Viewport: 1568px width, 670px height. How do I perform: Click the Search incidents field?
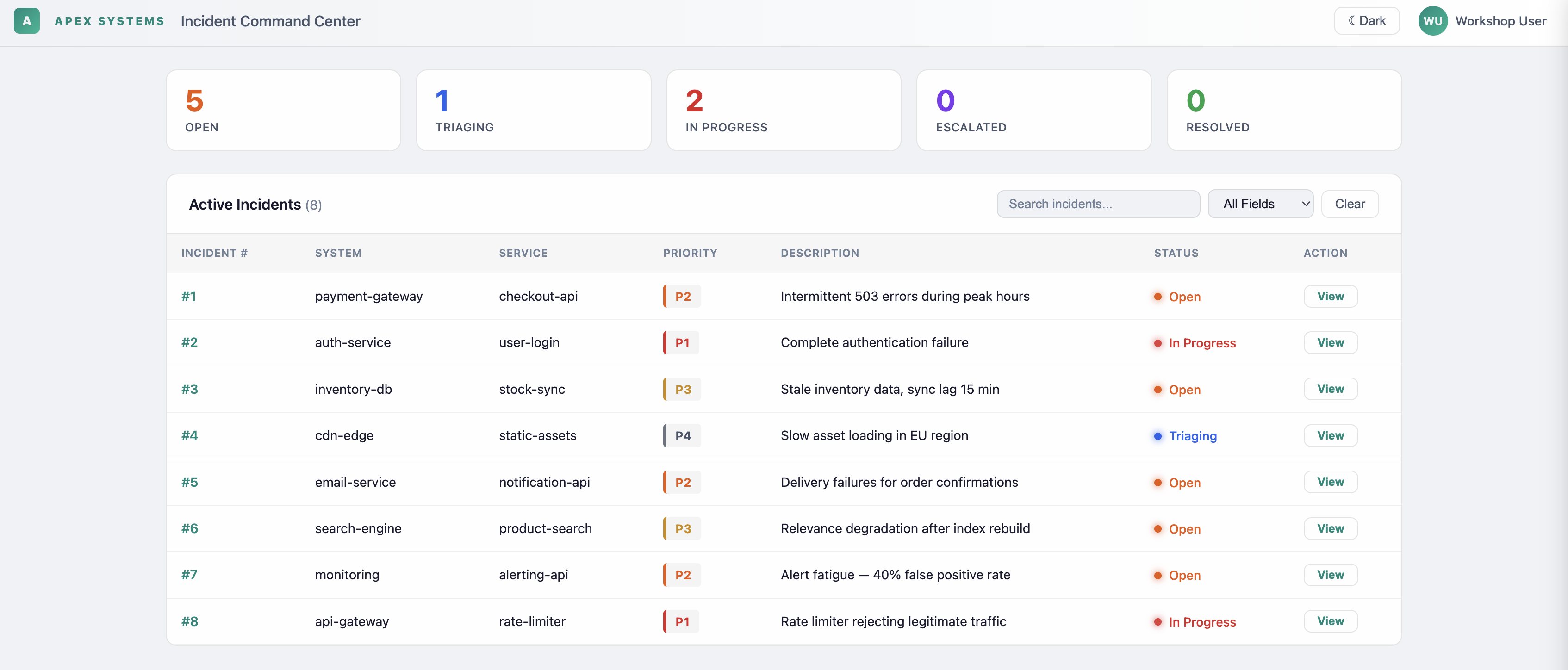coord(1098,204)
